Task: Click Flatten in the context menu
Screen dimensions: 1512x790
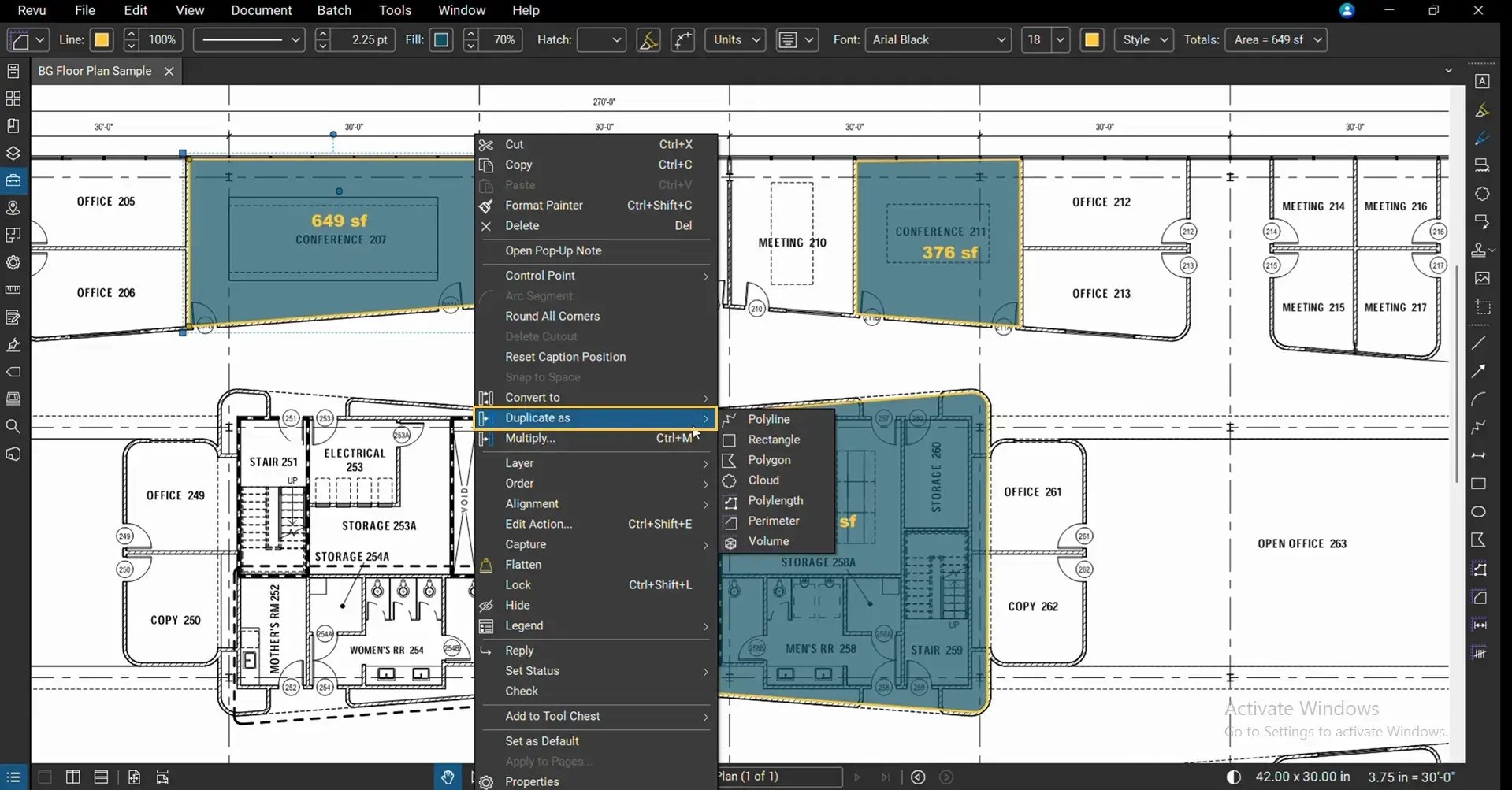Action: (523, 565)
